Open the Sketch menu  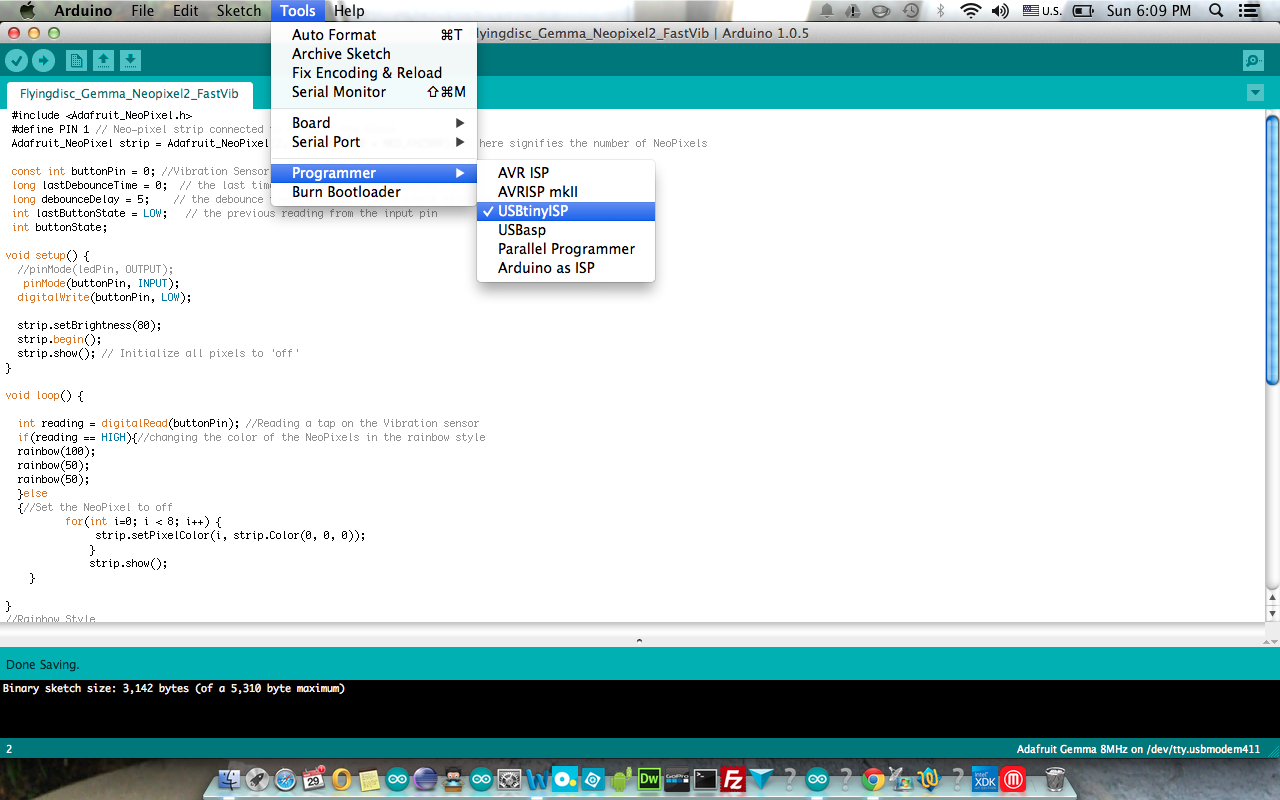pyautogui.click(x=239, y=11)
